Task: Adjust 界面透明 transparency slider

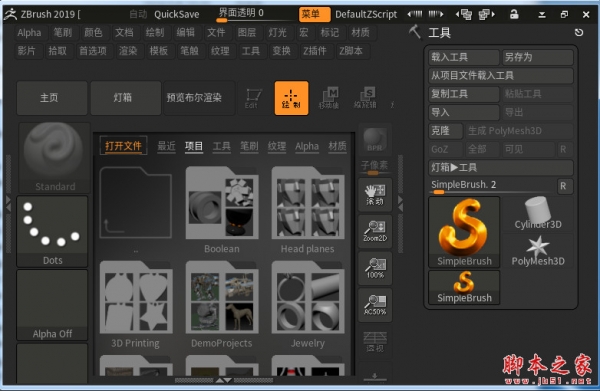Action: pyautogui.click(x=256, y=14)
